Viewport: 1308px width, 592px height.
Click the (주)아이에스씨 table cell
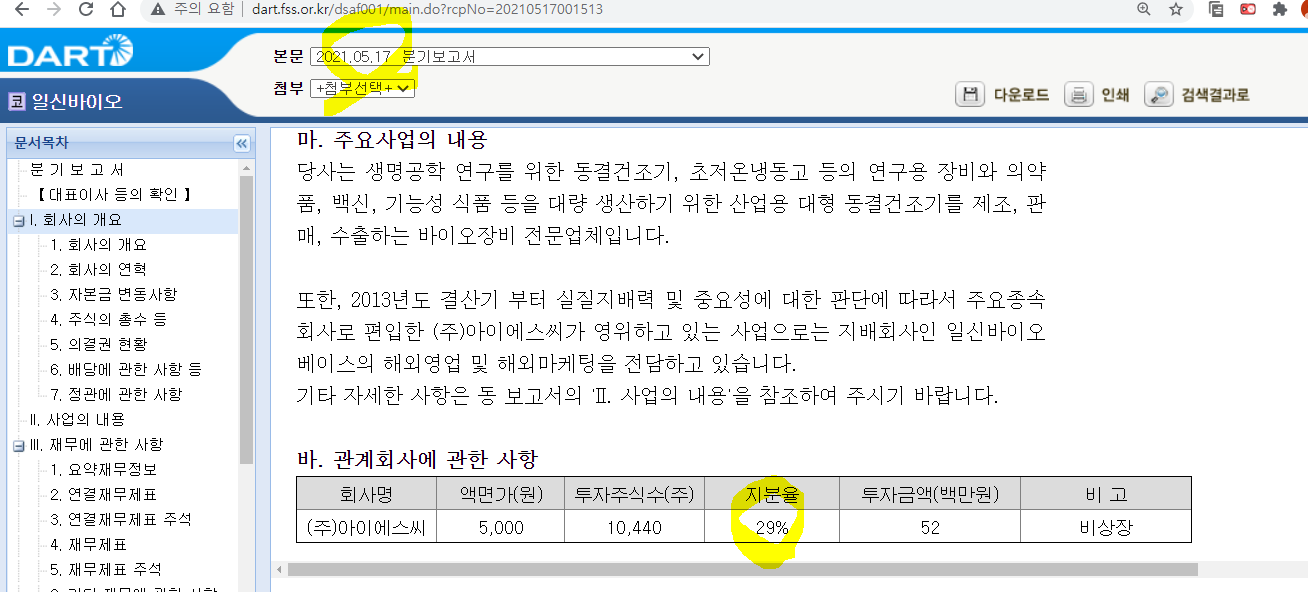[x=366, y=527]
